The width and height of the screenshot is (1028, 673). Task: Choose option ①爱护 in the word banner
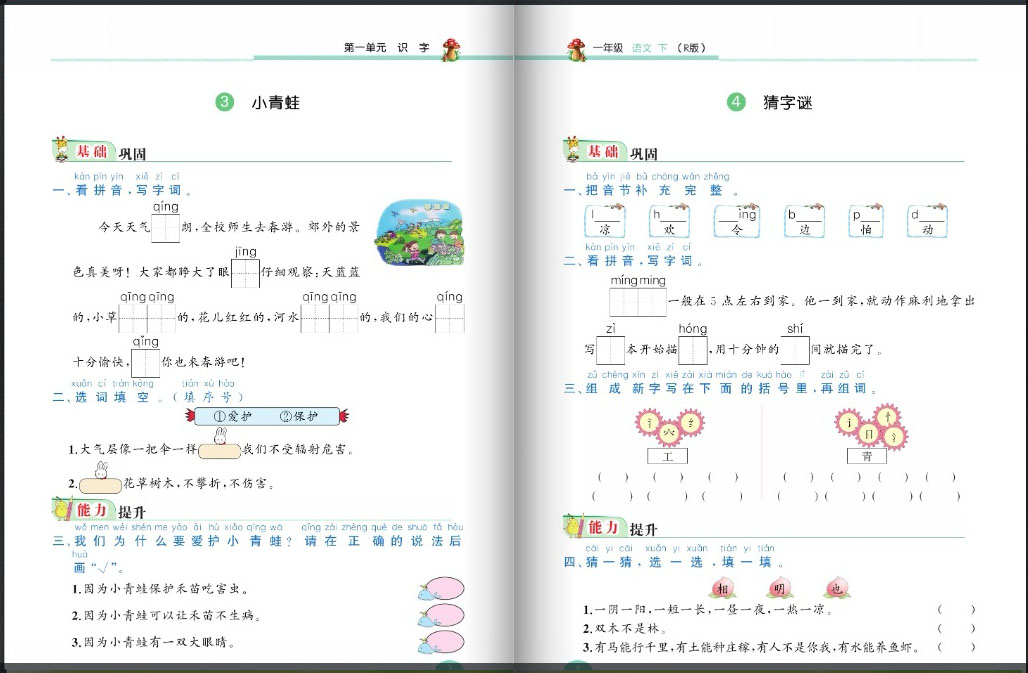(230, 416)
